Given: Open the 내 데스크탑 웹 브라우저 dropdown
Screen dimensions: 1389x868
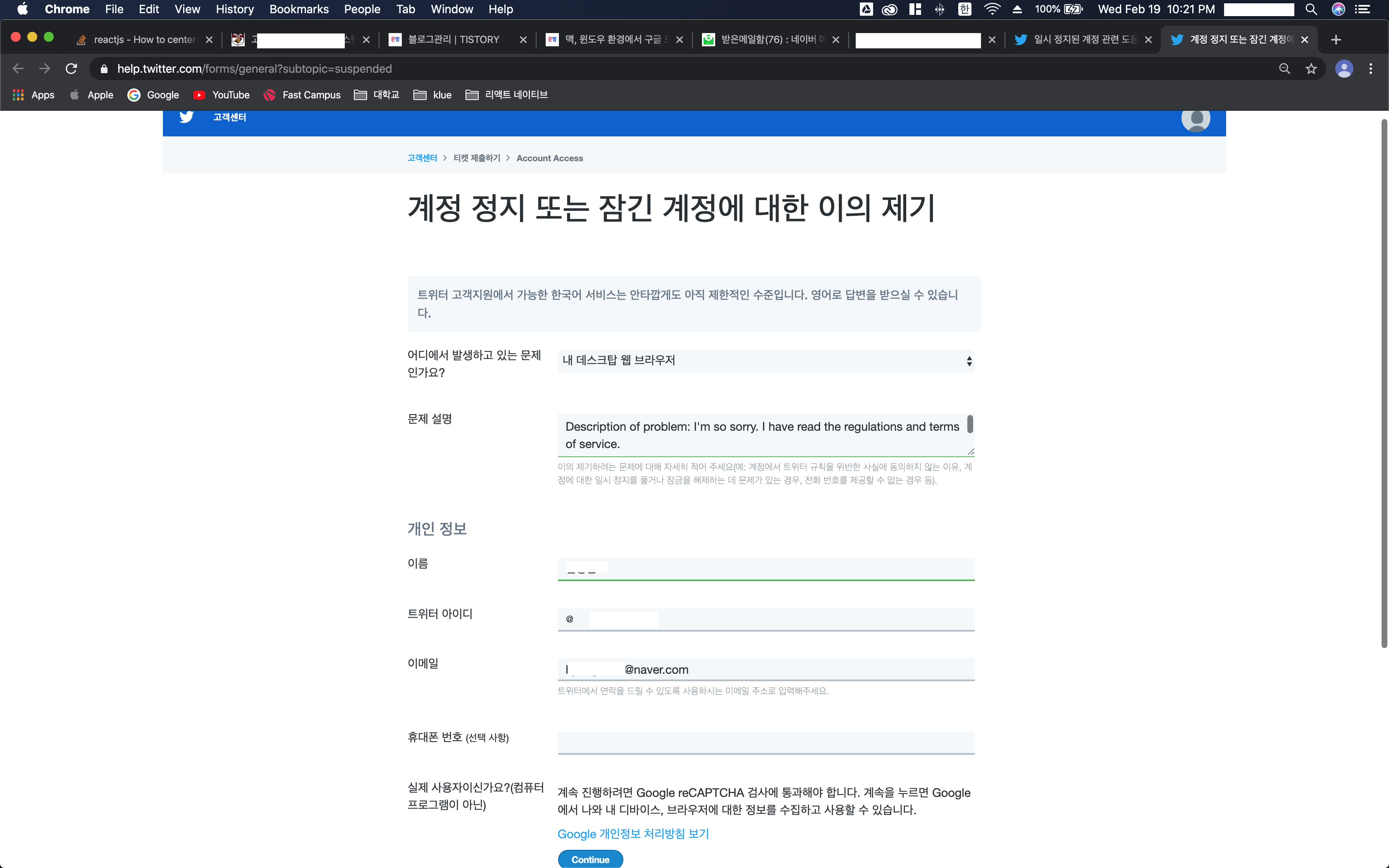Looking at the screenshot, I should (x=766, y=360).
